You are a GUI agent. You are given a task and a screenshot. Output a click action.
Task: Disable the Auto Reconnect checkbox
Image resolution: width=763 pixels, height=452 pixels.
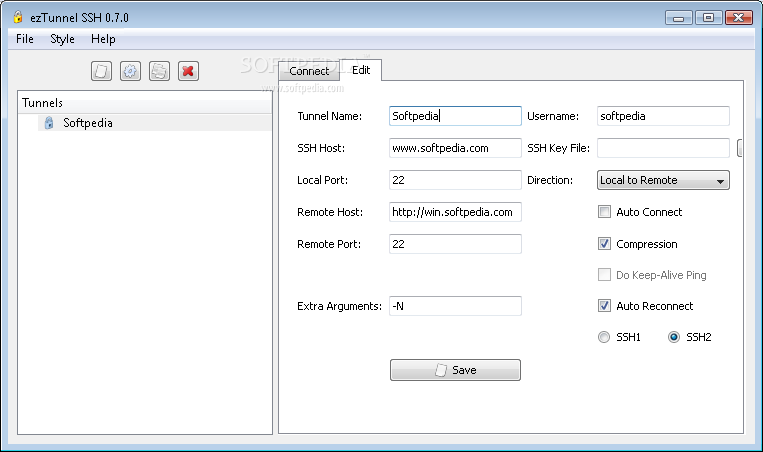[x=604, y=306]
